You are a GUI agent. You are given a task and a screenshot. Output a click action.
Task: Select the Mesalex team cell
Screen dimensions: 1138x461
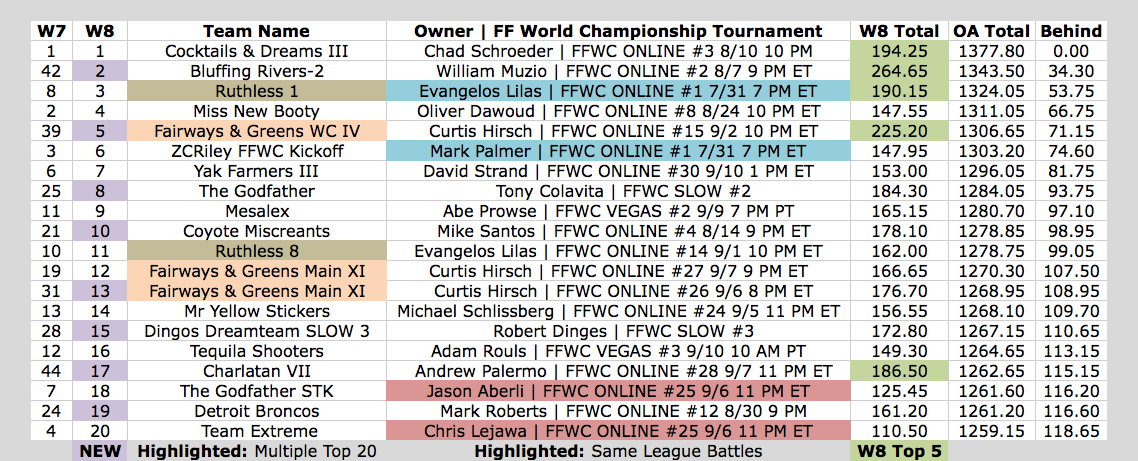click(256, 211)
